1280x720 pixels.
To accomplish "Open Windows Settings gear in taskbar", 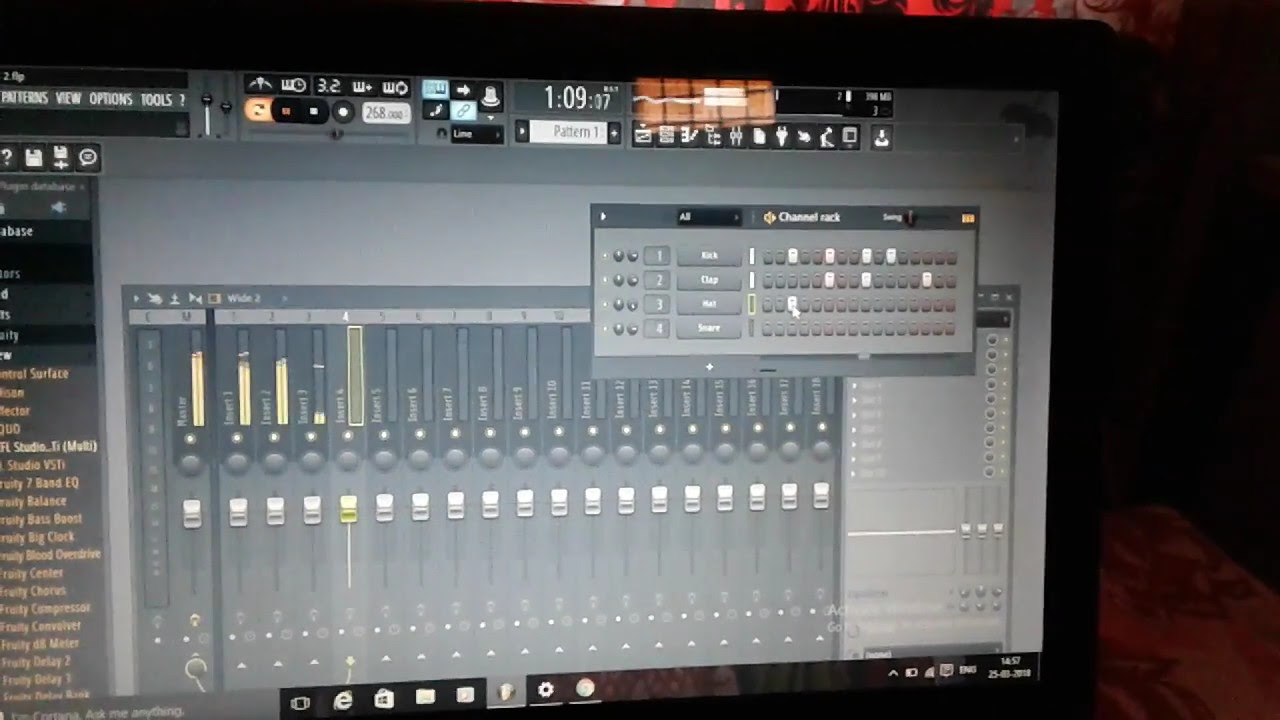I will click(545, 690).
